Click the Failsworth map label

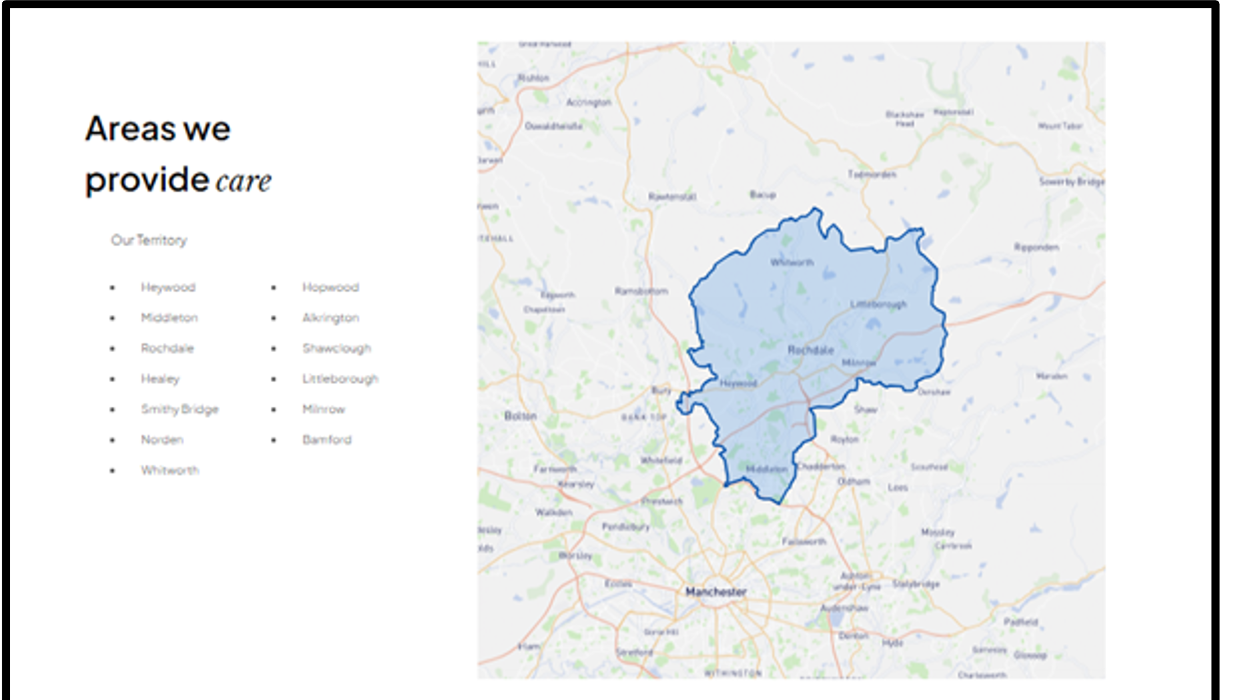(x=805, y=541)
